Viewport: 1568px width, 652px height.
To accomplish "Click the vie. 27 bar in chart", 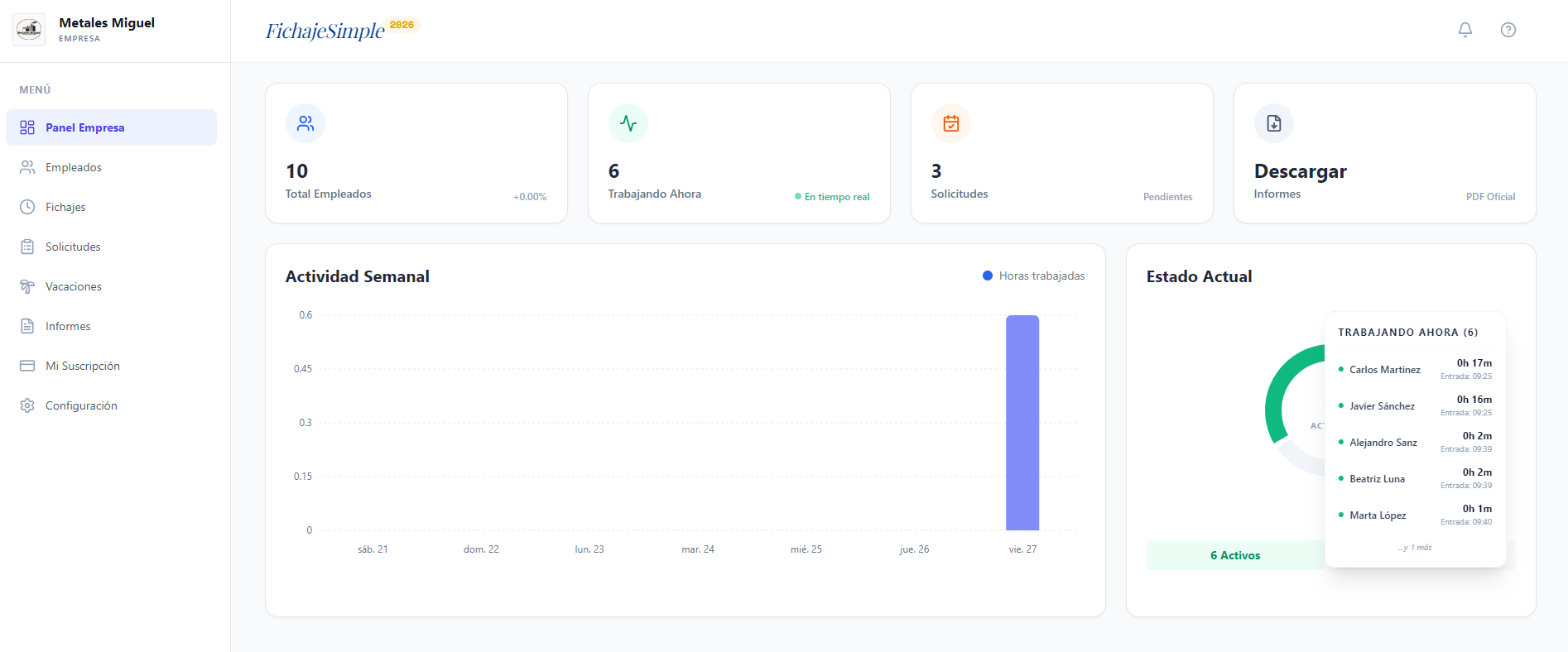I will coord(1022,422).
